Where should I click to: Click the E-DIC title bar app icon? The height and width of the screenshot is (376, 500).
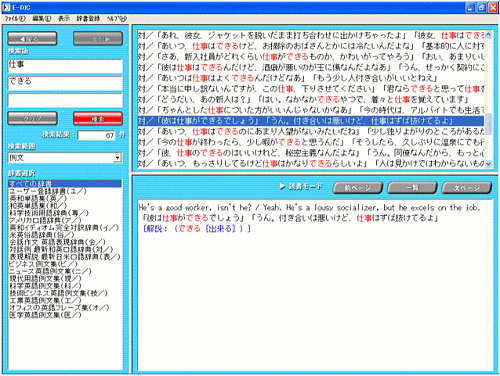[x=6, y=7]
